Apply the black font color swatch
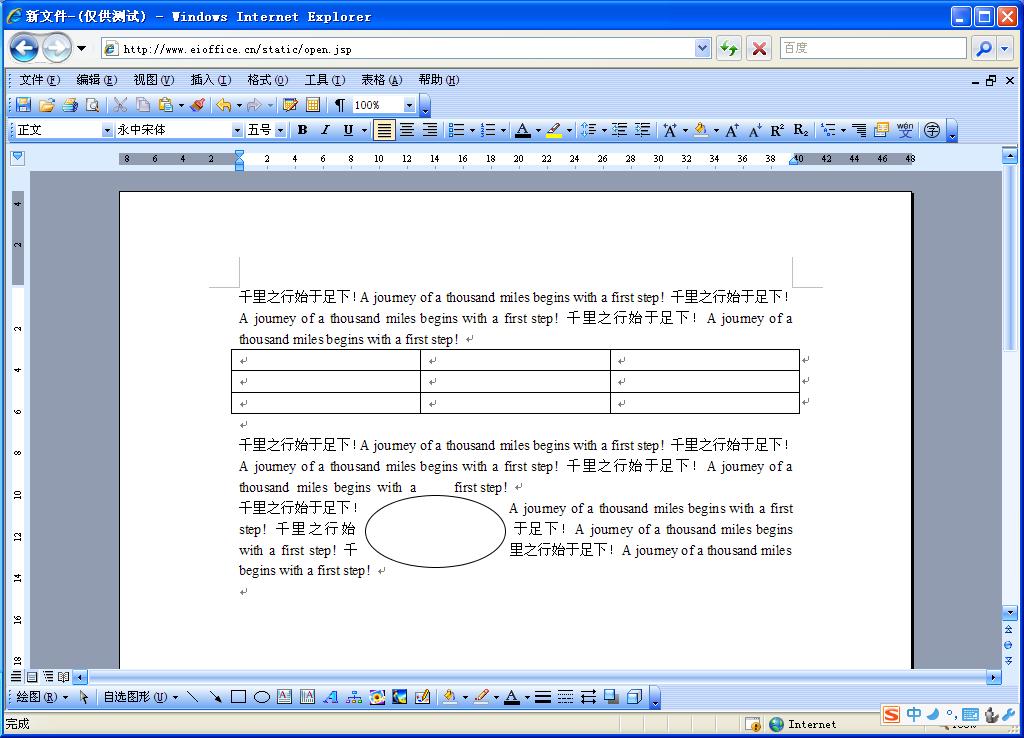 coord(522,130)
